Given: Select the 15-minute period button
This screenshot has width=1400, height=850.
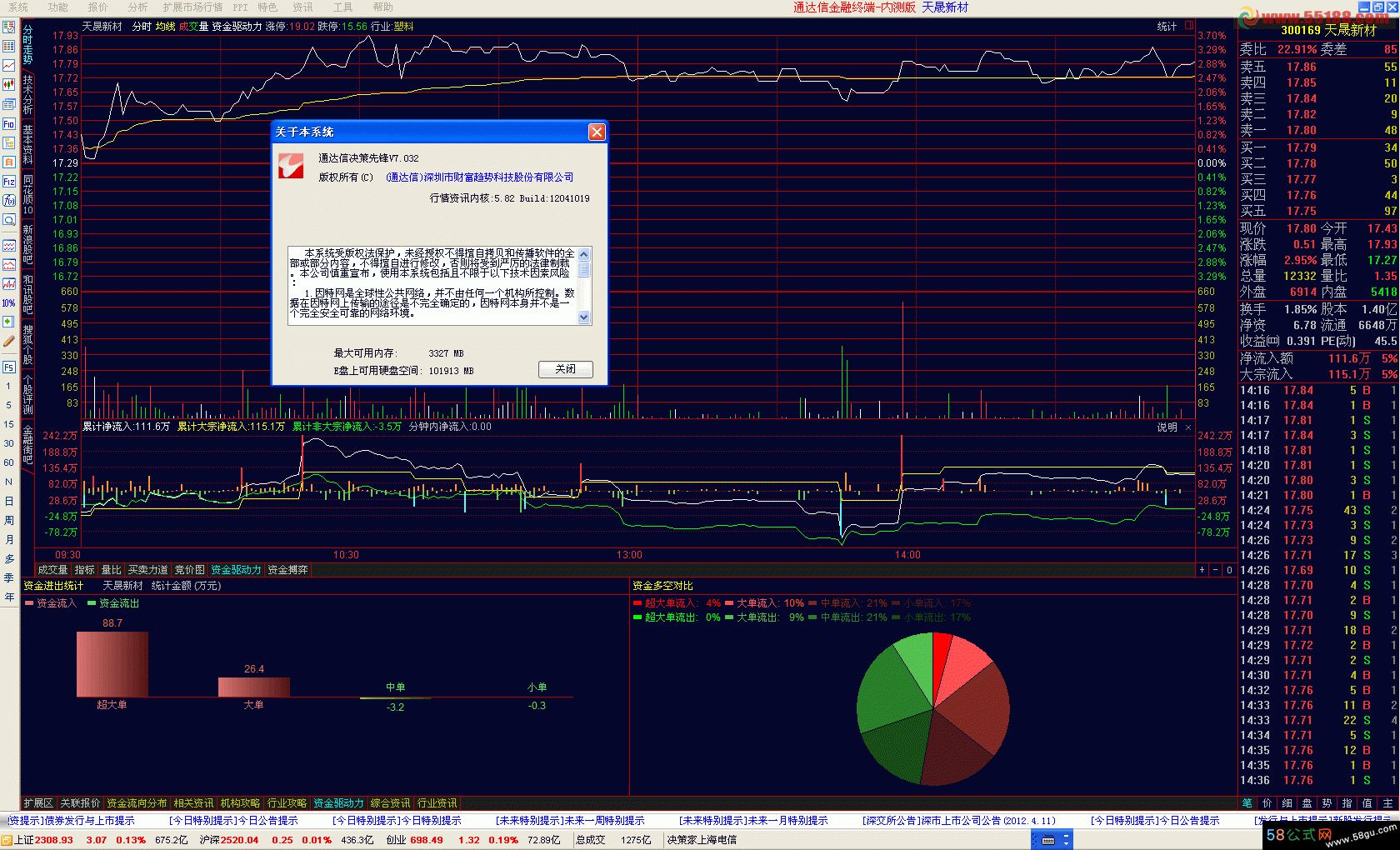Looking at the screenshot, I should point(9,424).
